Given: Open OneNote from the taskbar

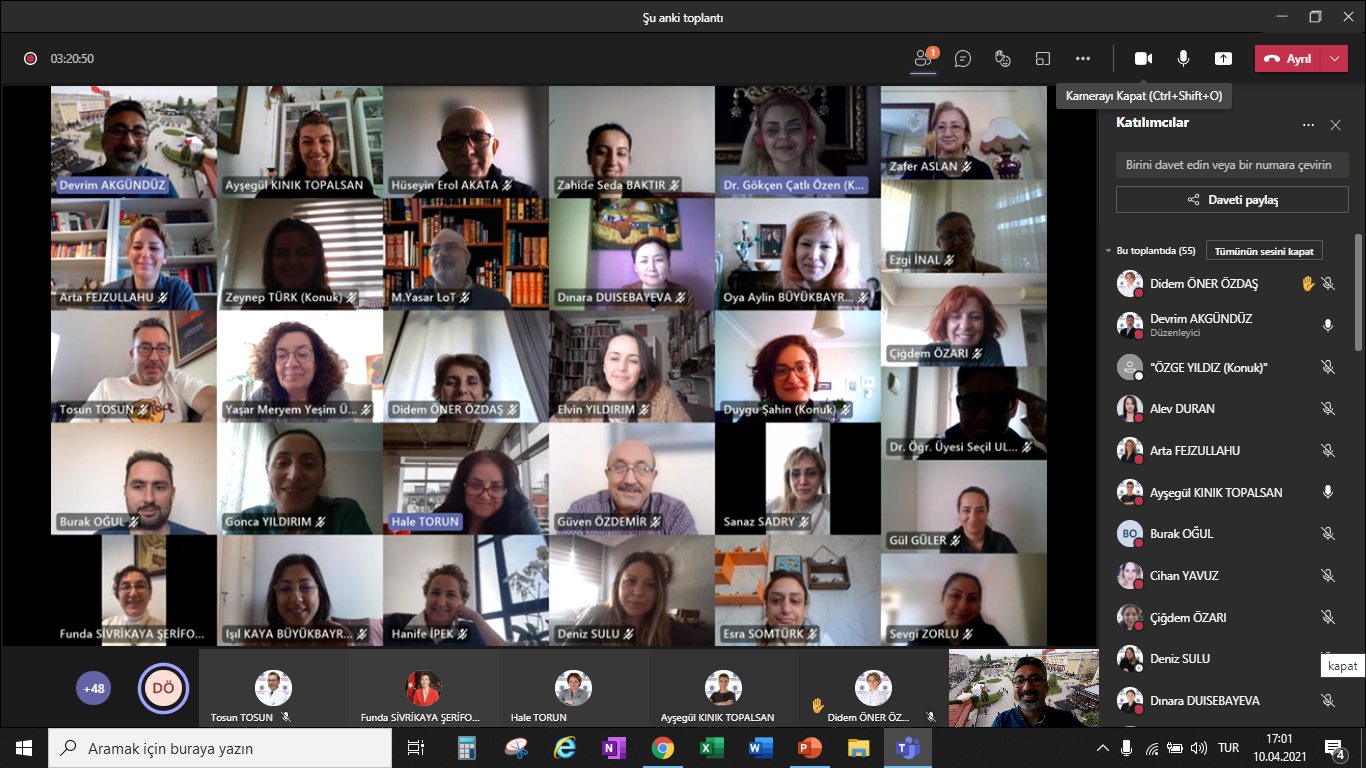Looking at the screenshot, I should (613, 748).
